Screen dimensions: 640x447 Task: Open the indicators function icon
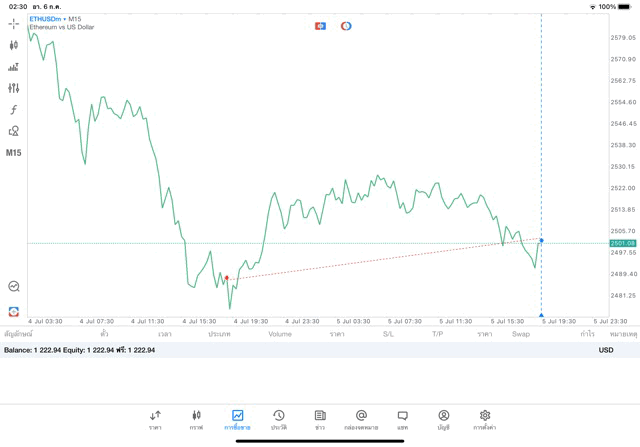pyautogui.click(x=13, y=110)
